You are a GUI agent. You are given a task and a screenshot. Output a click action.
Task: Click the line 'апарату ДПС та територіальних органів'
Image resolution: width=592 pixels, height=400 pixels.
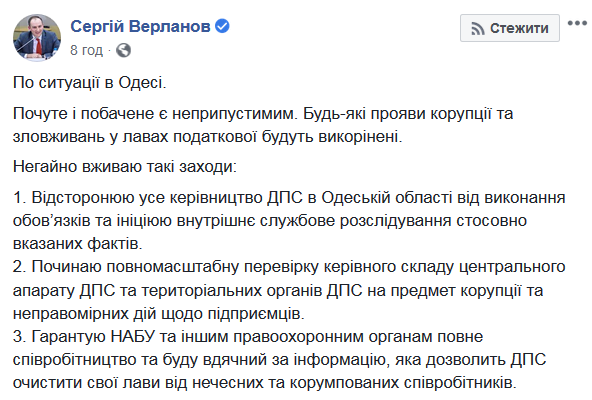tap(278, 290)
